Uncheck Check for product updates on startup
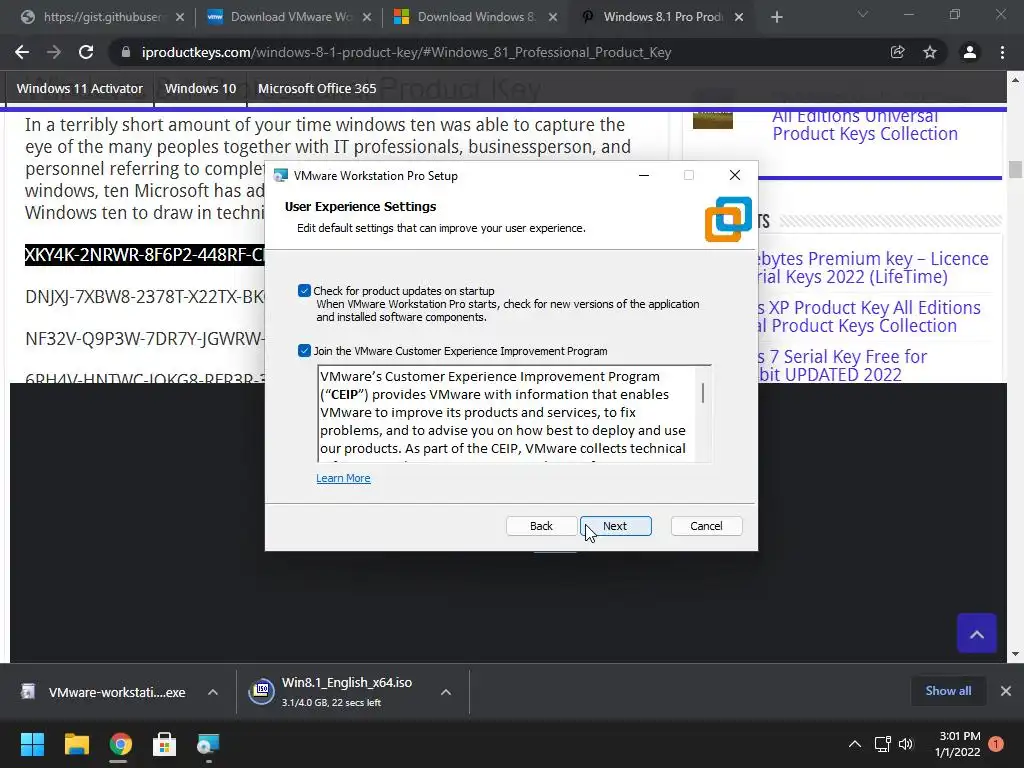 point(304,291)
